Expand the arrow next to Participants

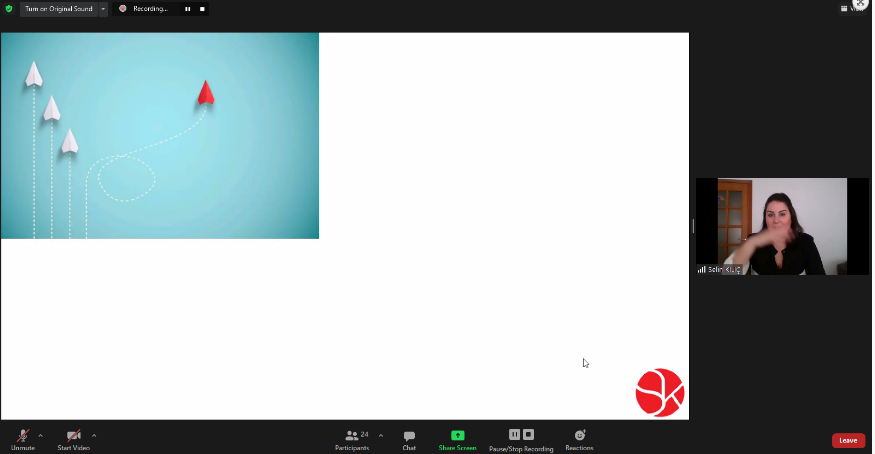(x=381, y=435)
